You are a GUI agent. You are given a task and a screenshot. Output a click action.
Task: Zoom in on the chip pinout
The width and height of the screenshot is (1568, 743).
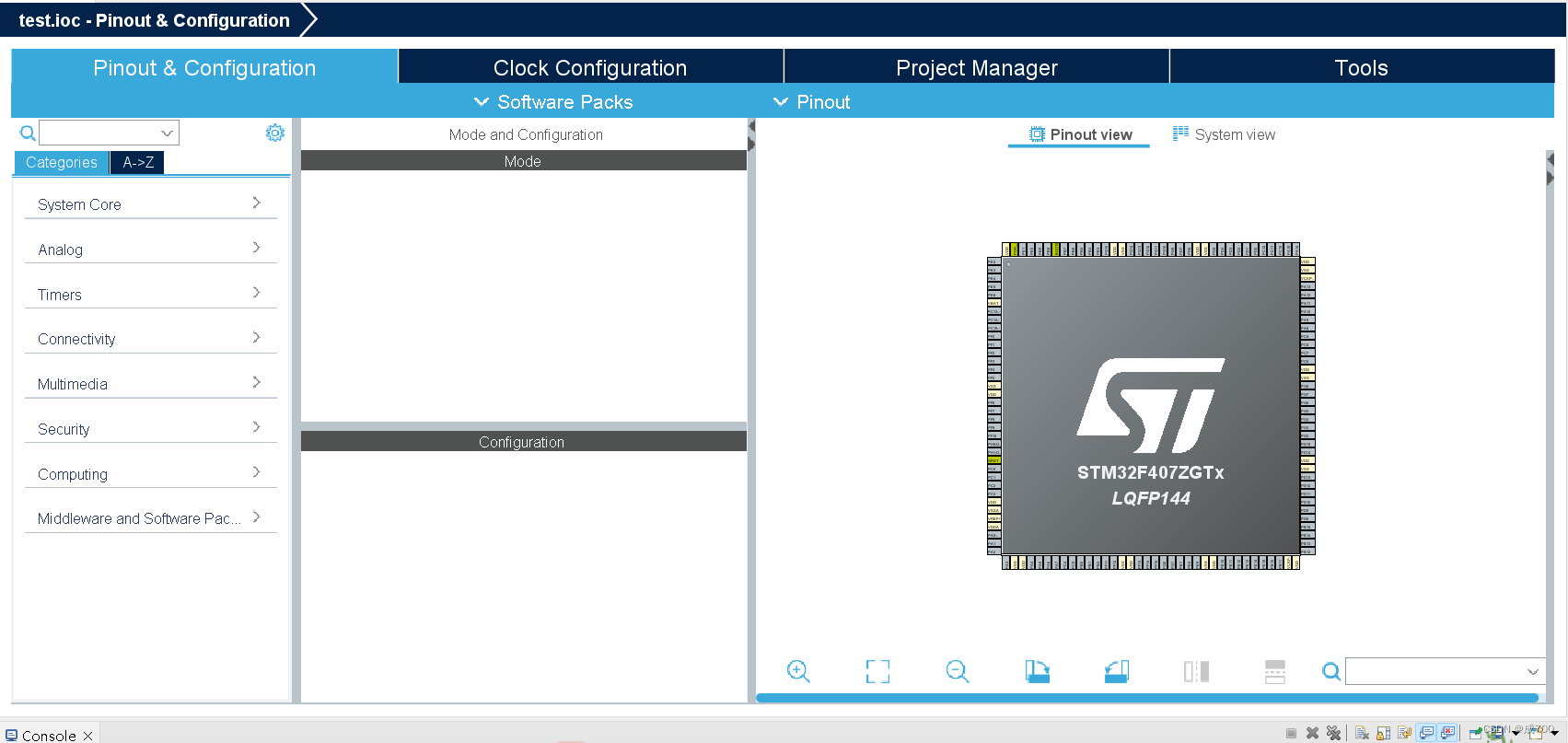click(x=798, y=671)
